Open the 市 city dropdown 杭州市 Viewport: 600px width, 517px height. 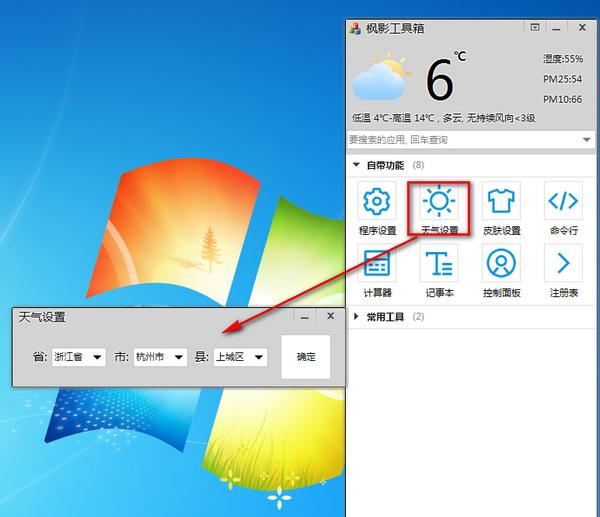[160, 357]
